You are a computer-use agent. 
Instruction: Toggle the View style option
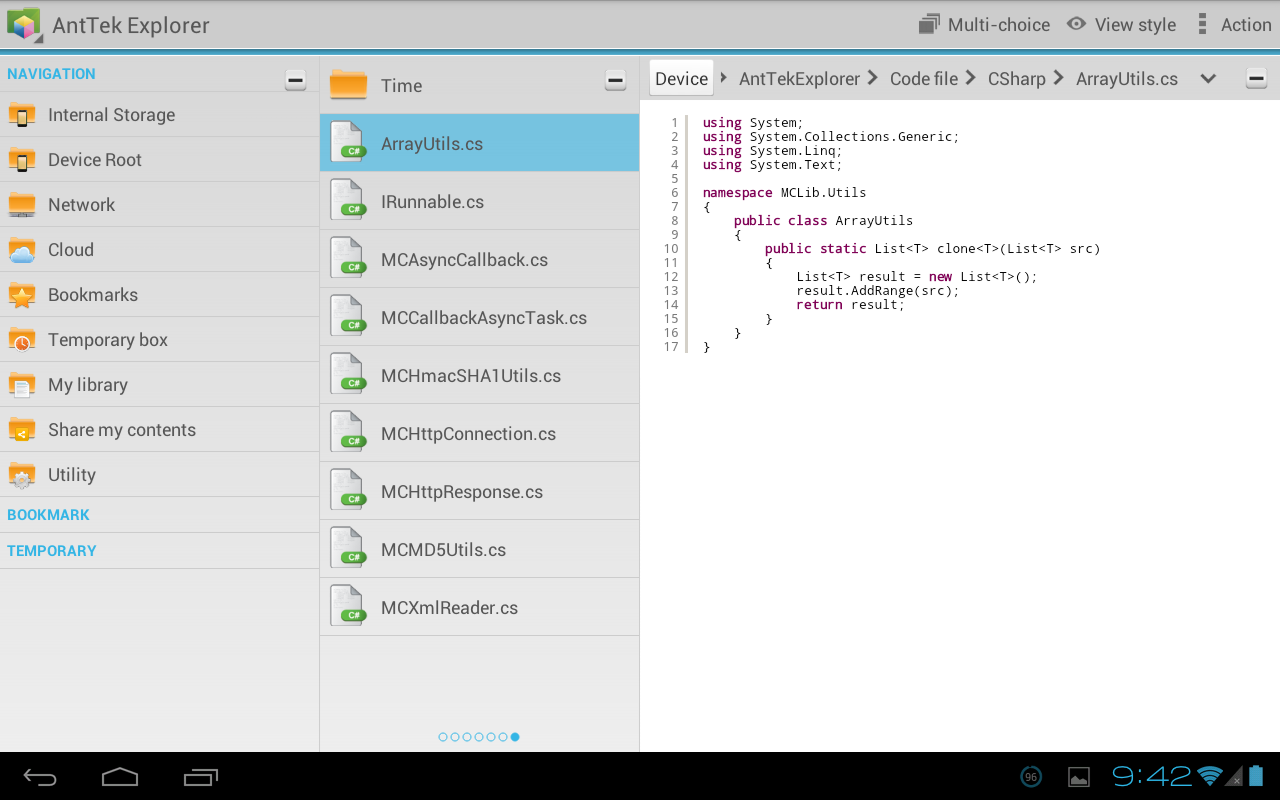[x=1121, y=24]
